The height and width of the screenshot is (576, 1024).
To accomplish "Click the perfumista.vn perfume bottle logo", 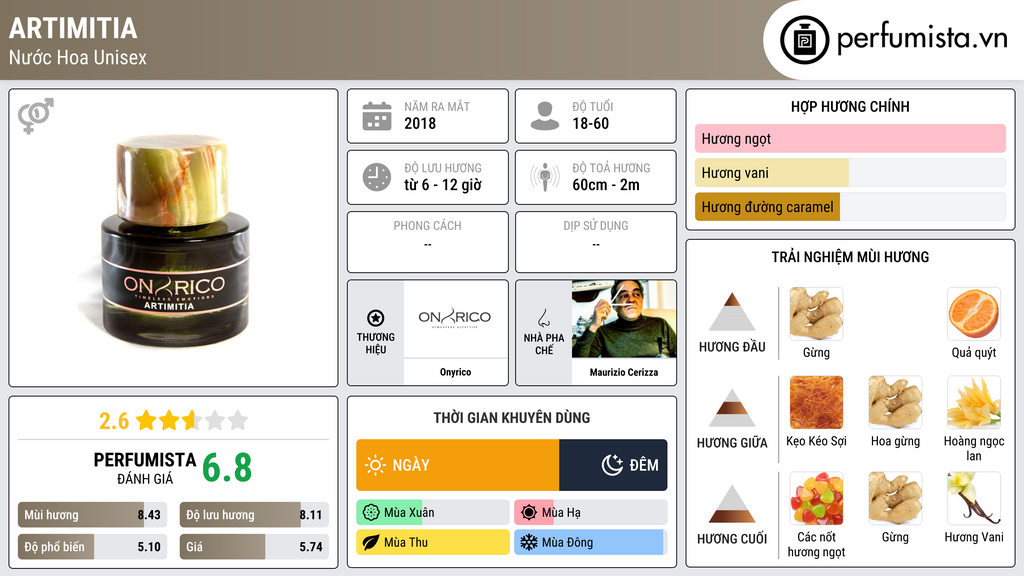I will (804, 40).
